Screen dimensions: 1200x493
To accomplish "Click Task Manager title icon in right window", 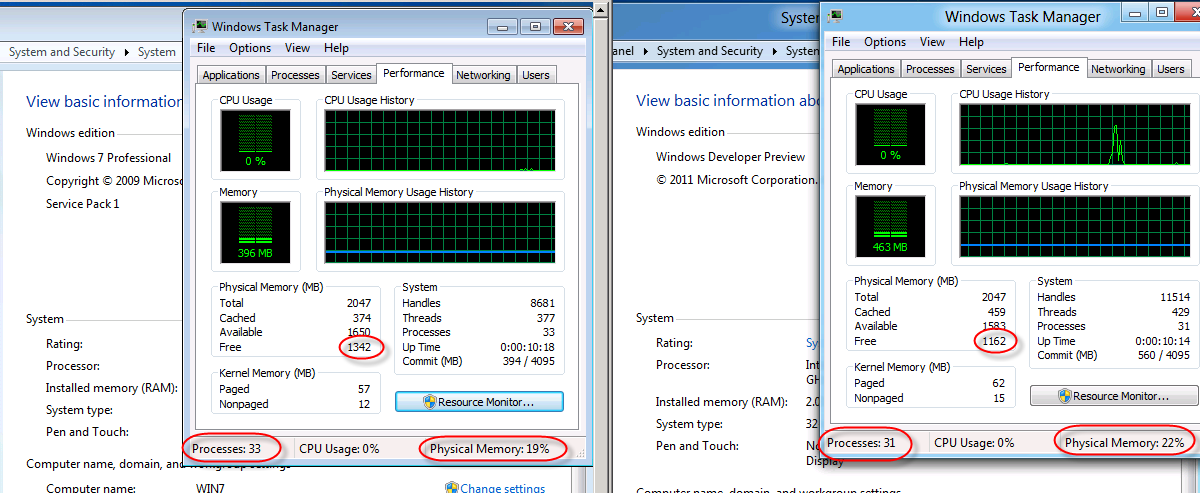I will (x=835, y=15).
